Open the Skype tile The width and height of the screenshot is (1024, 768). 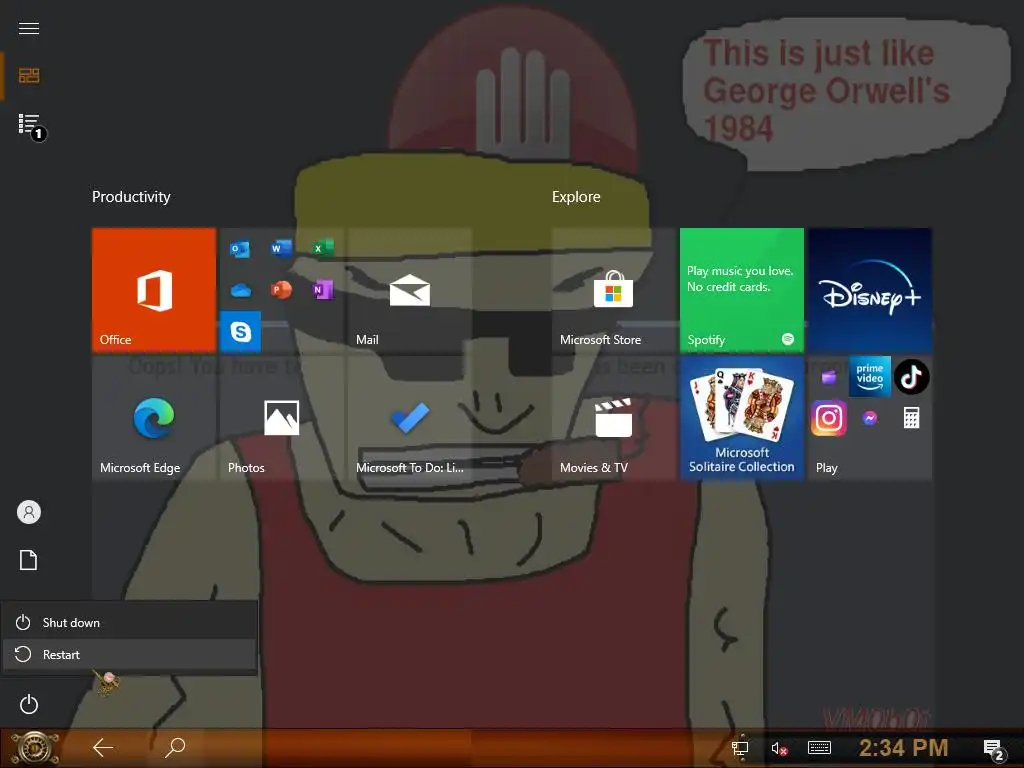pos(240,332)
